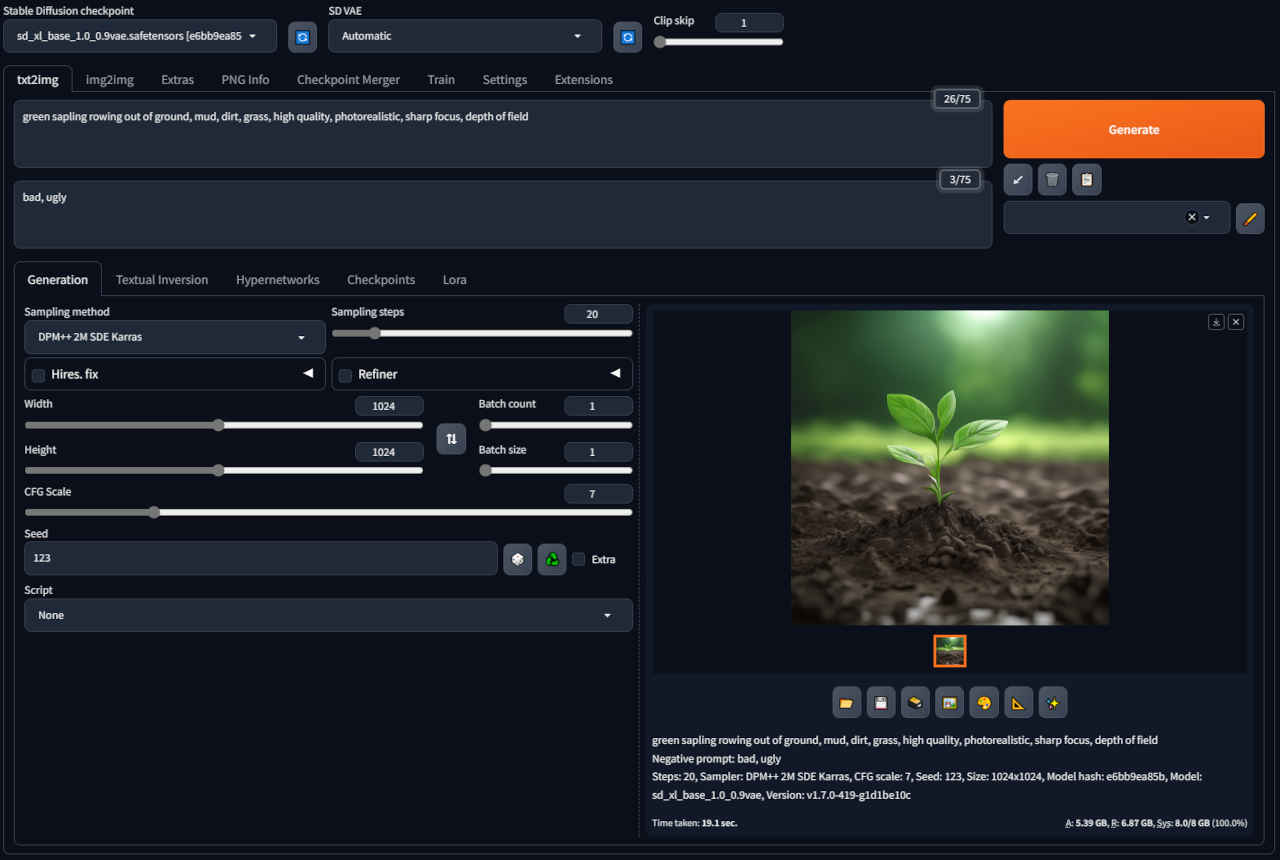
Task: Enable the Hires. fix checkbox
Action: tap(39, 375)
